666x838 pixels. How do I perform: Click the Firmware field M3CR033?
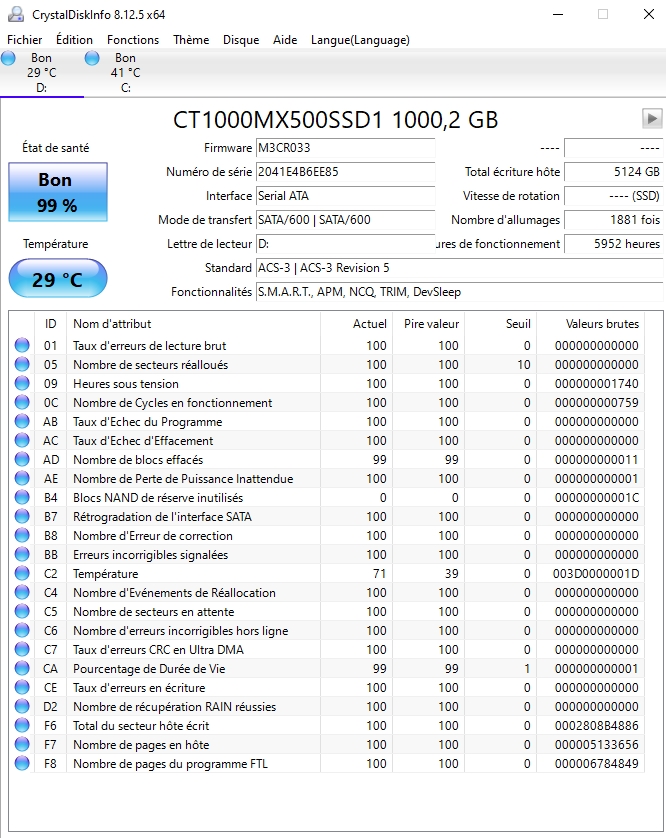click(x=345, y=148)
